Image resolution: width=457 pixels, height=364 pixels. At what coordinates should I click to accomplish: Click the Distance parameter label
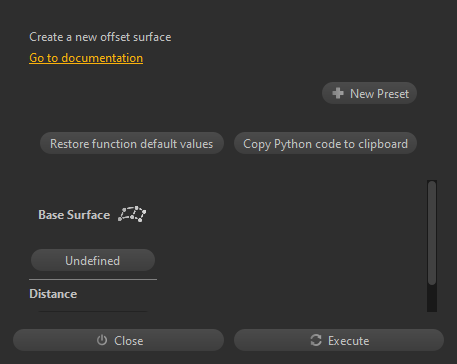[x=53, y=294]
